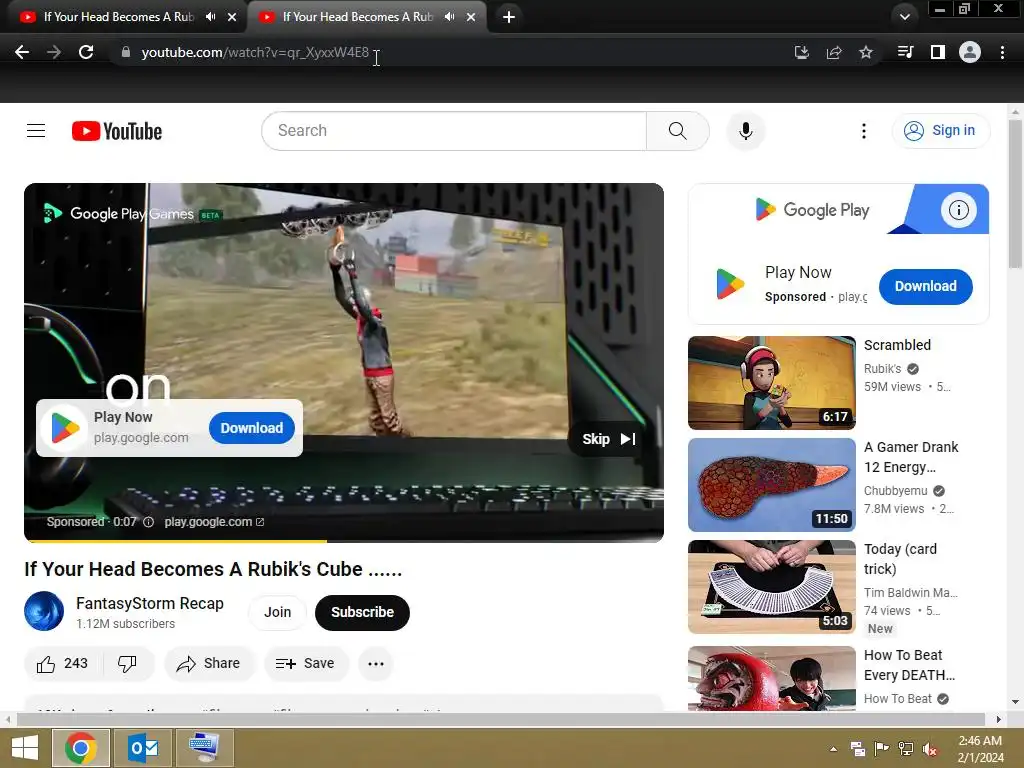Click the search magnifier button
Image resolution: width=1024 pixels, height=768 pixels.
677,131
